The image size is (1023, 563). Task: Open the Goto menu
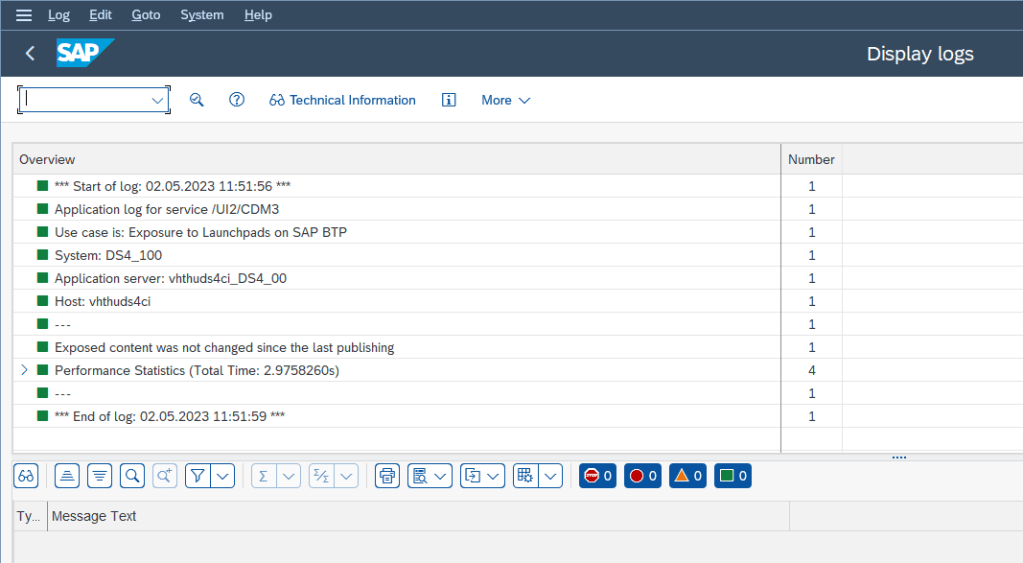(146, 15)
